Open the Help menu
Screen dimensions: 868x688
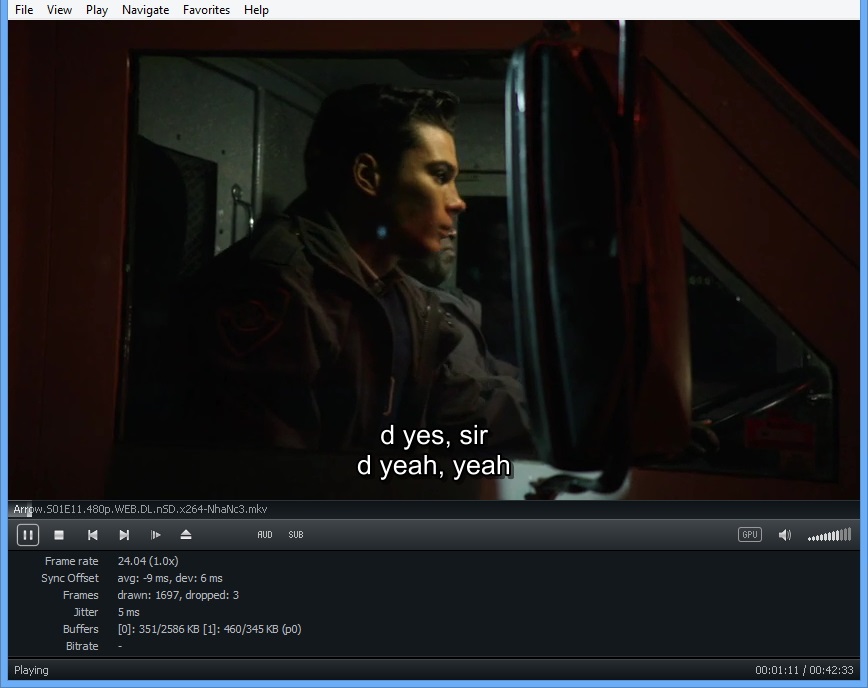tap(256, 10)
